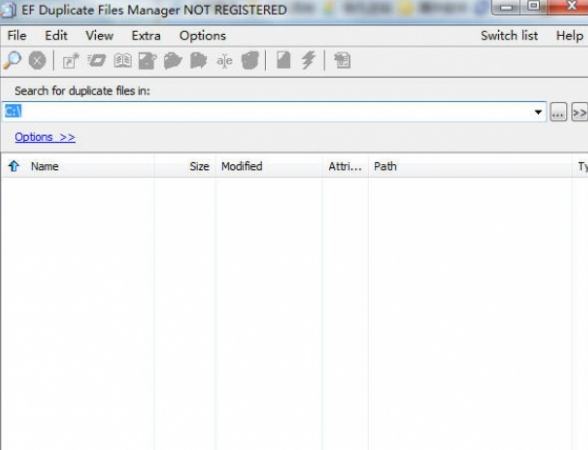
Task: Click the '>>' button beside browse
Action: 579,112
